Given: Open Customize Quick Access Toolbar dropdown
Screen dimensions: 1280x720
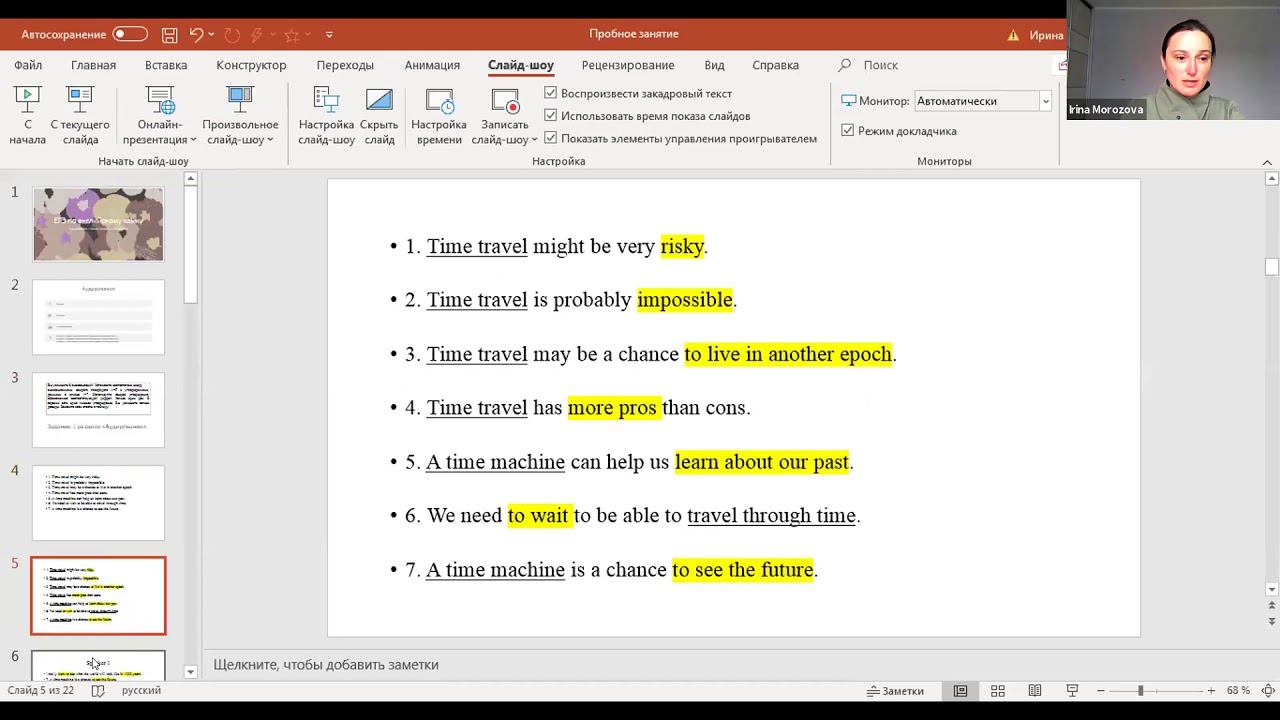Looking at the screenshot, I should (329, 34).
